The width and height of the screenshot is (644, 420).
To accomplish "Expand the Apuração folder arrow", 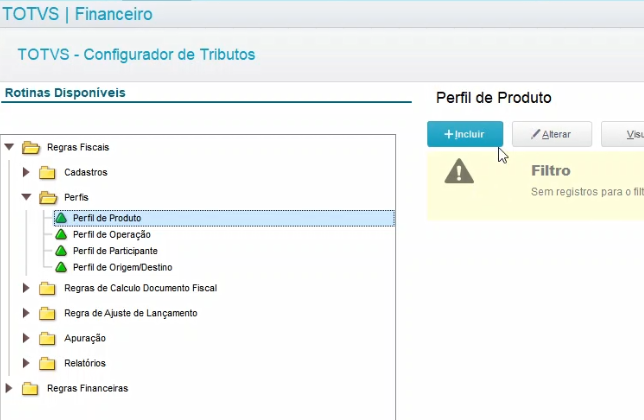I will 26,338.
